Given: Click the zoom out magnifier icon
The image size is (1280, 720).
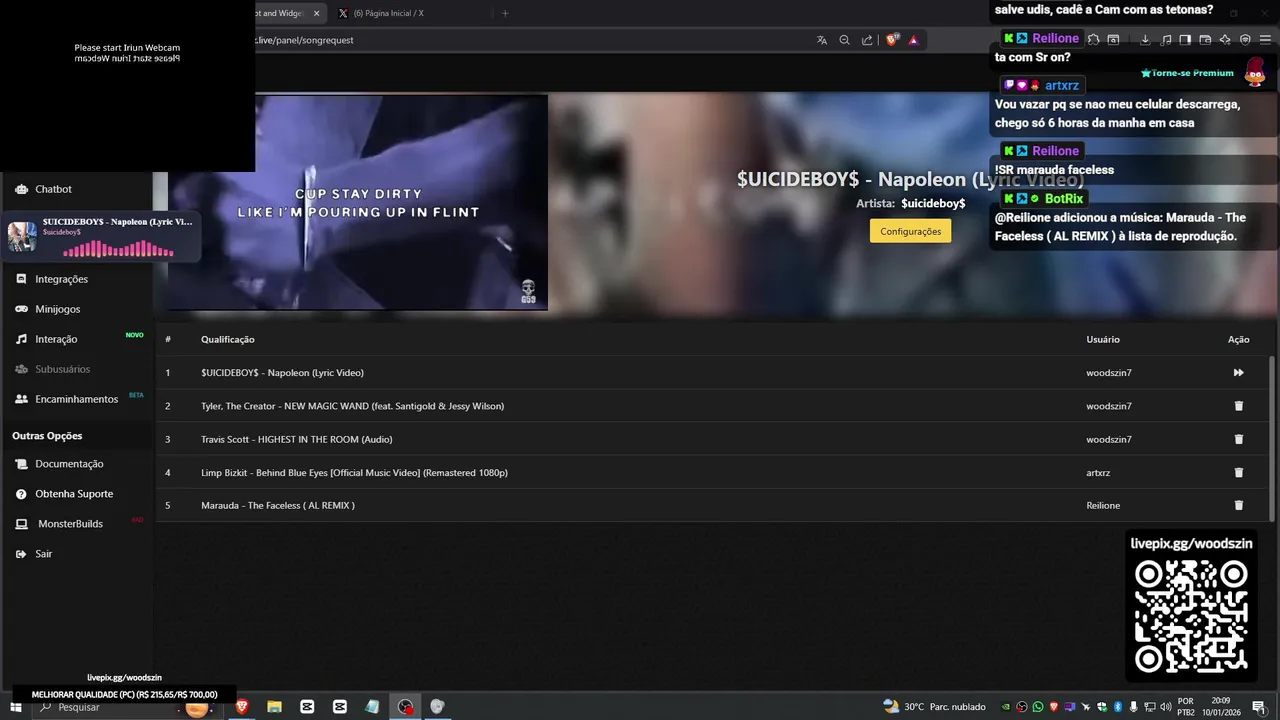Looking at the screenshot, I should tap(844, 40).
